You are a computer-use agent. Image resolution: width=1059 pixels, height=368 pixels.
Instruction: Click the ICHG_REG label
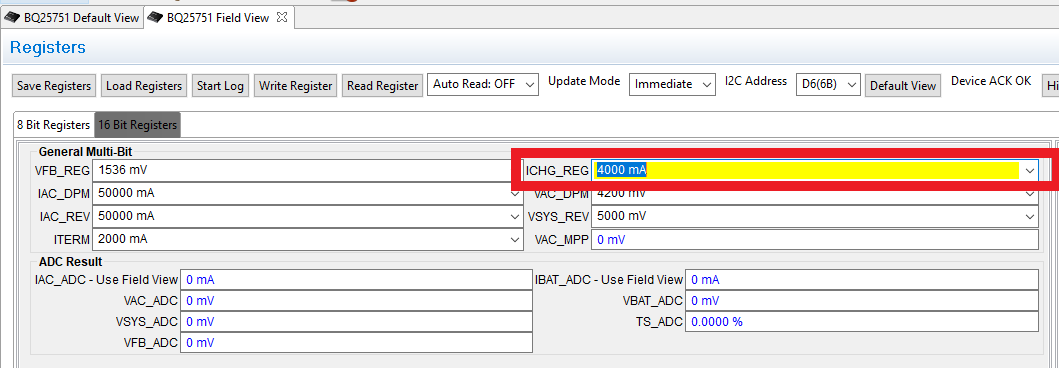[x=557, y=171]
